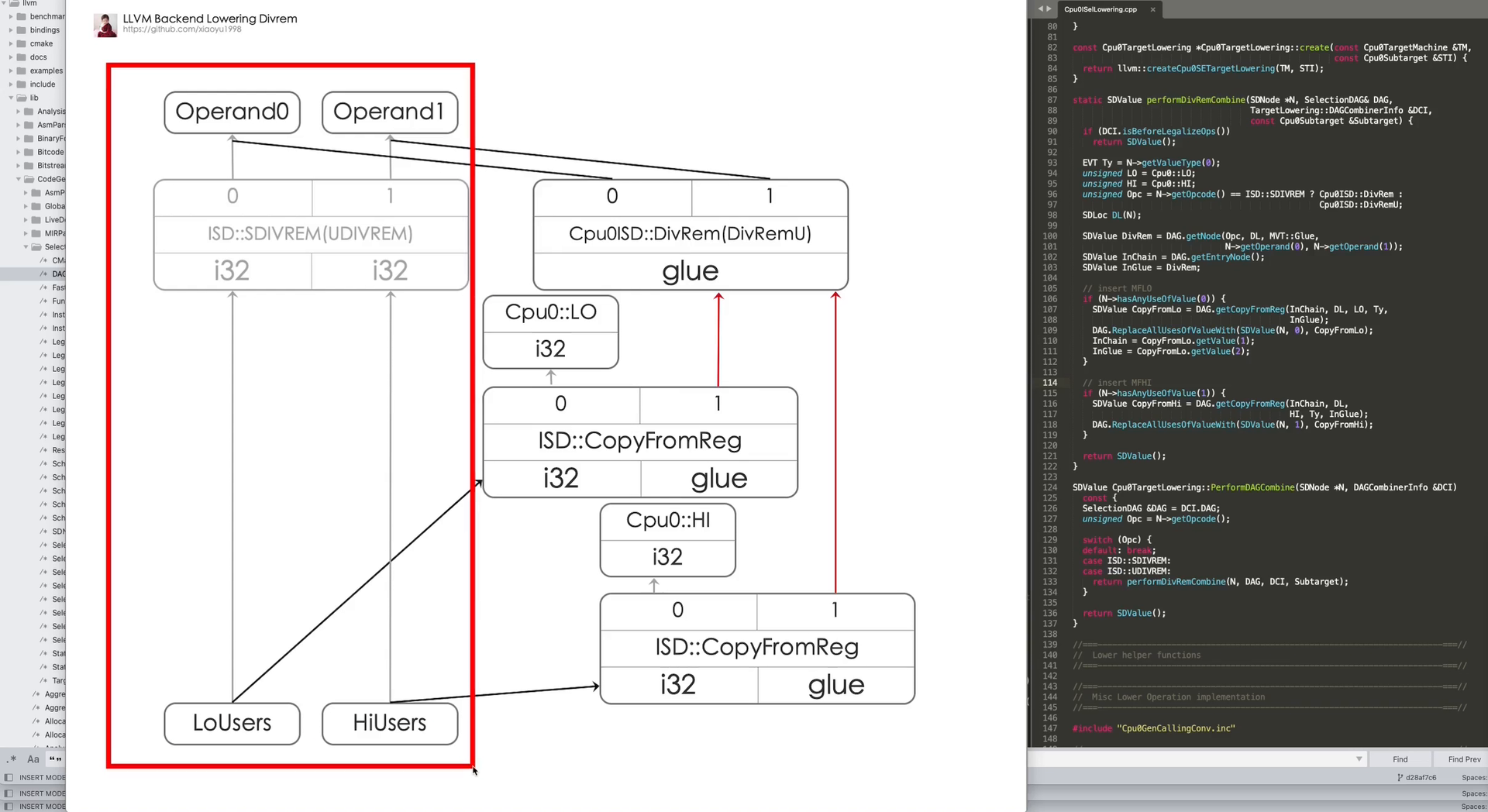Click the file icon beside Fast
Screen dimensions: 1488x812
coord(44,287)
